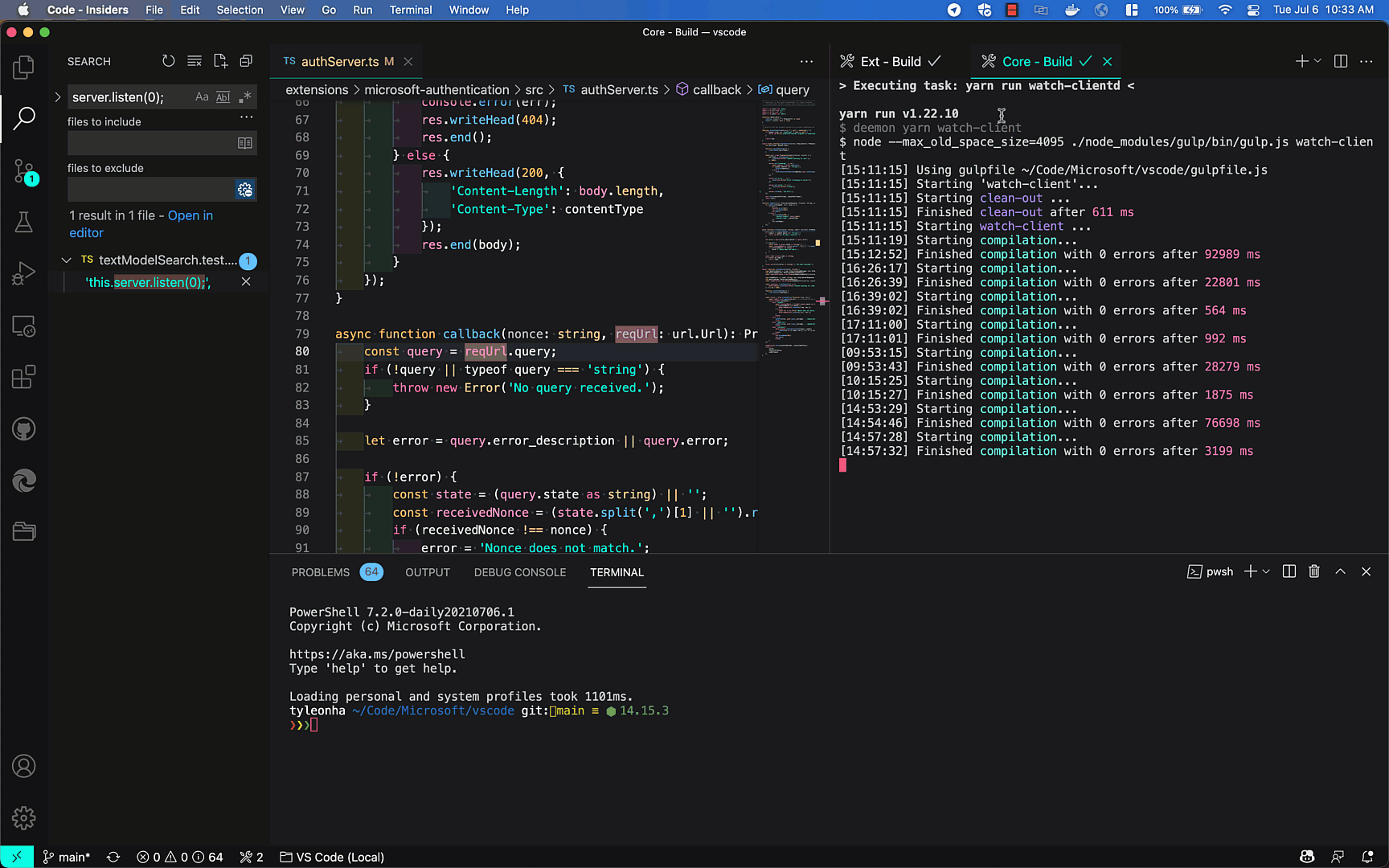Open the Remote Explorer view
1389x868 pixels.
point(24,326)
